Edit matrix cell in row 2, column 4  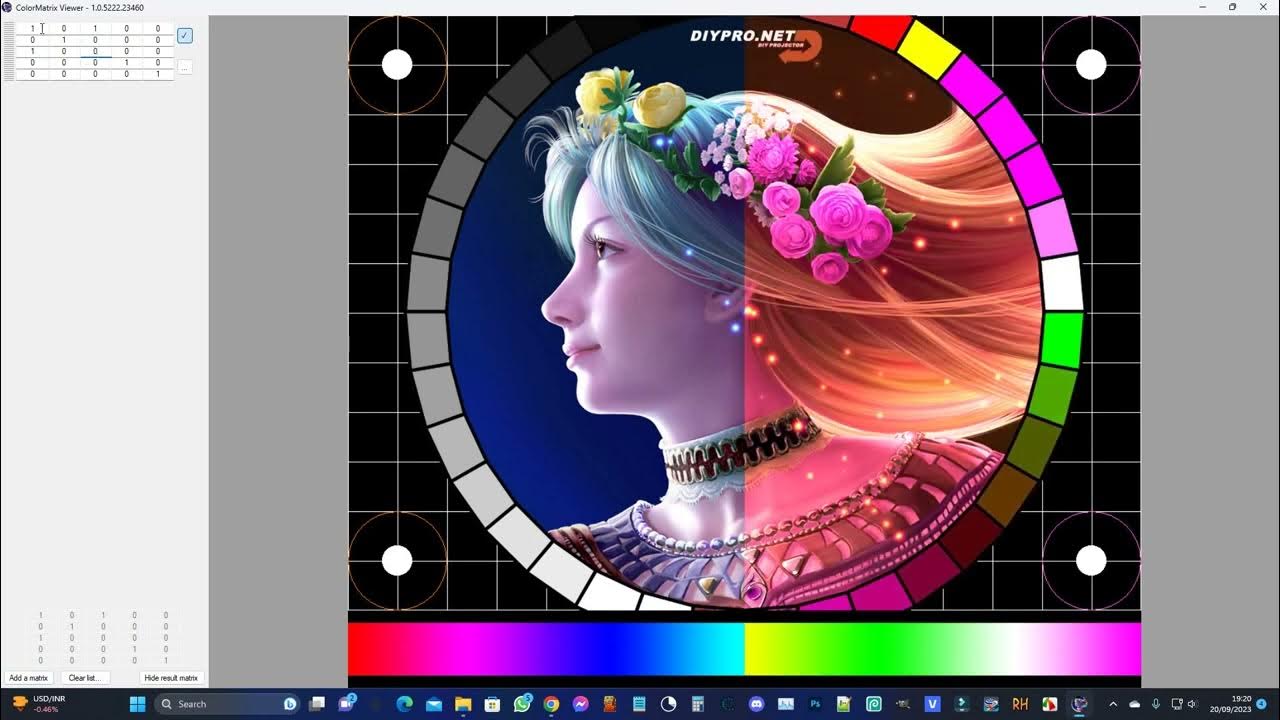pyautogui.click(x=126, y=40)
